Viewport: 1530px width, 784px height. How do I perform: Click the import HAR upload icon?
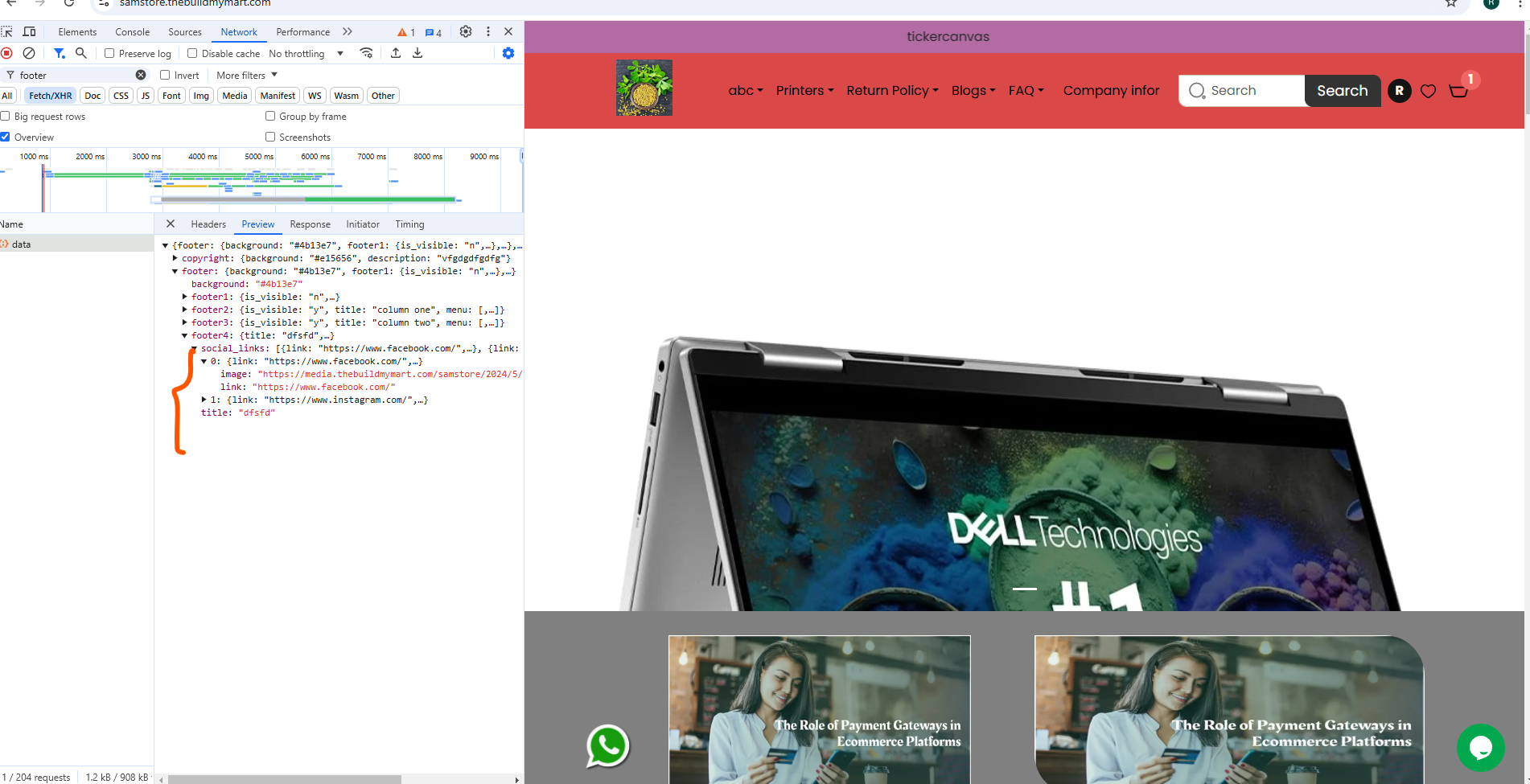(396, 53)
